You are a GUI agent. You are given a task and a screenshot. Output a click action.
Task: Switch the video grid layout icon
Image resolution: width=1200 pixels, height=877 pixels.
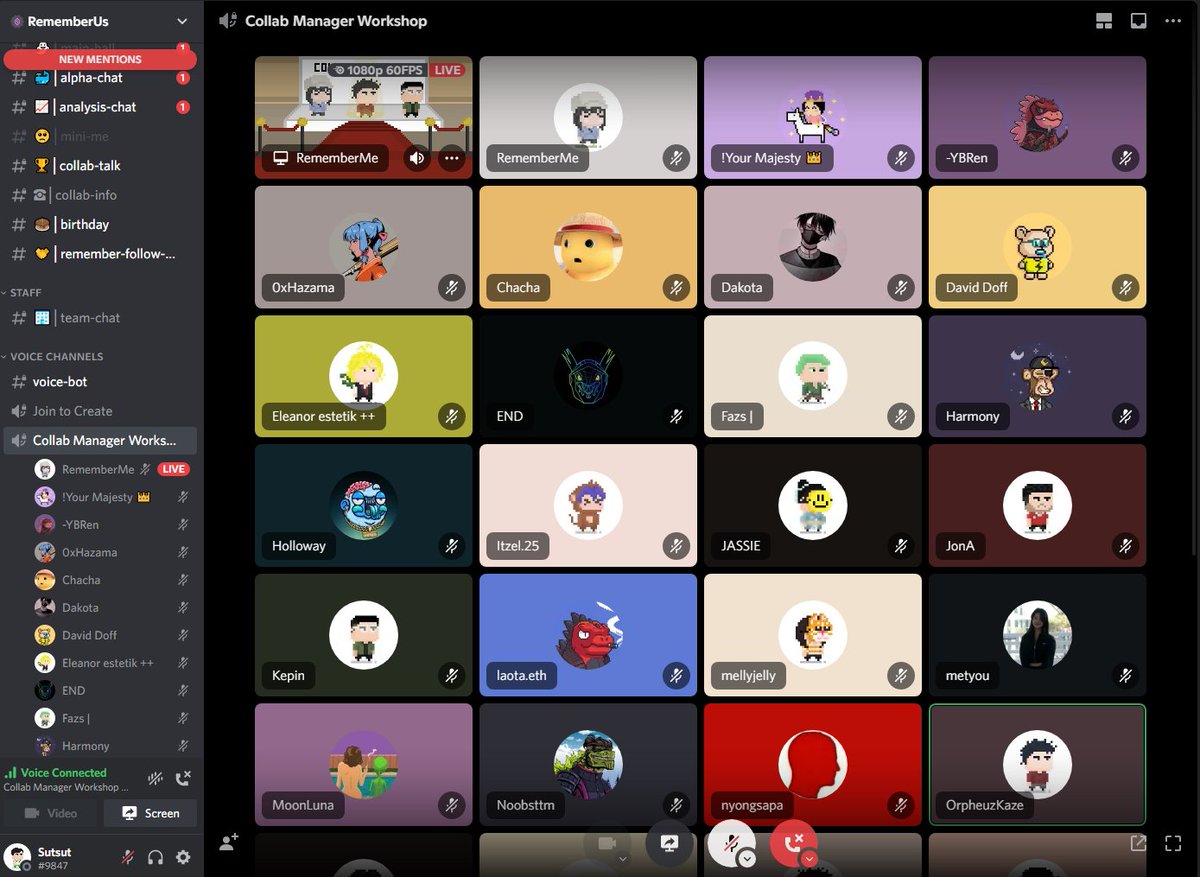point(1104,21)
